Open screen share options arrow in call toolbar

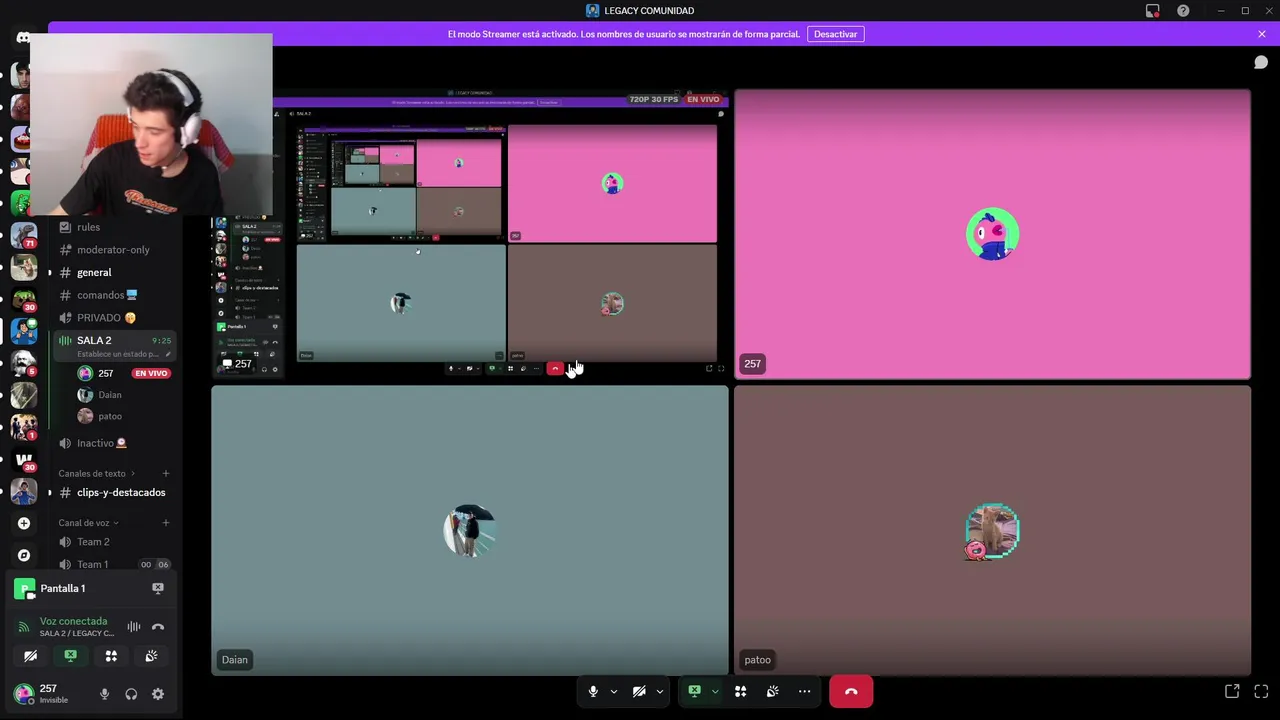pos(714,691)
